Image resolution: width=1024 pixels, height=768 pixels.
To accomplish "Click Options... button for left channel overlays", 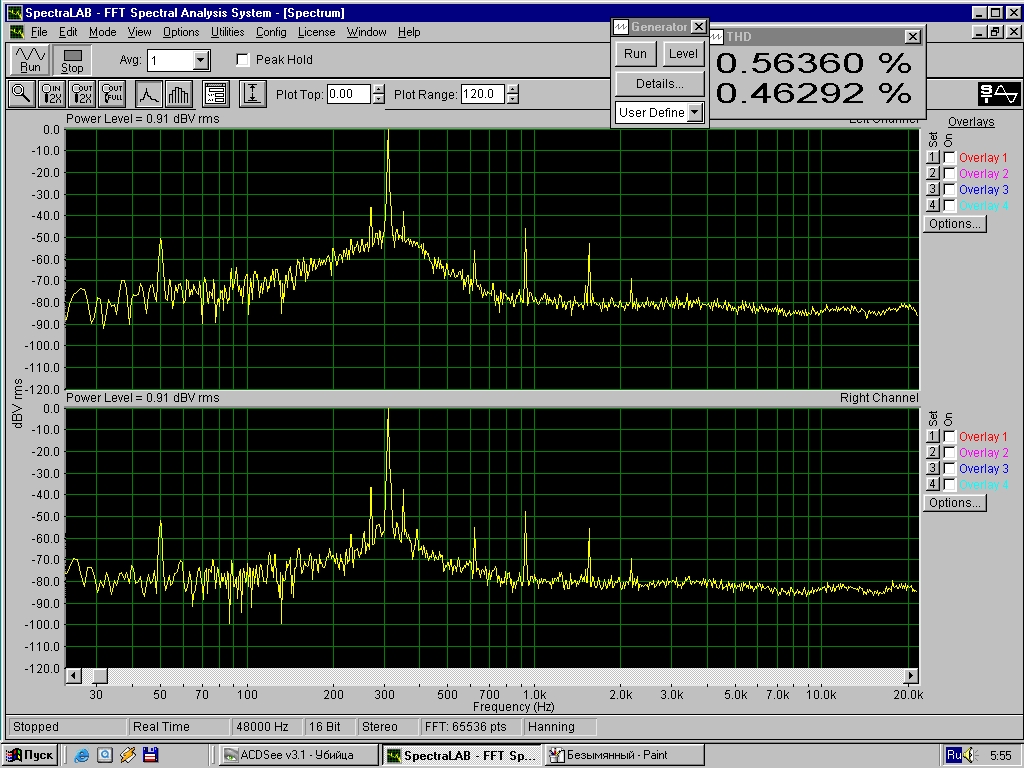I will (954, 224).
